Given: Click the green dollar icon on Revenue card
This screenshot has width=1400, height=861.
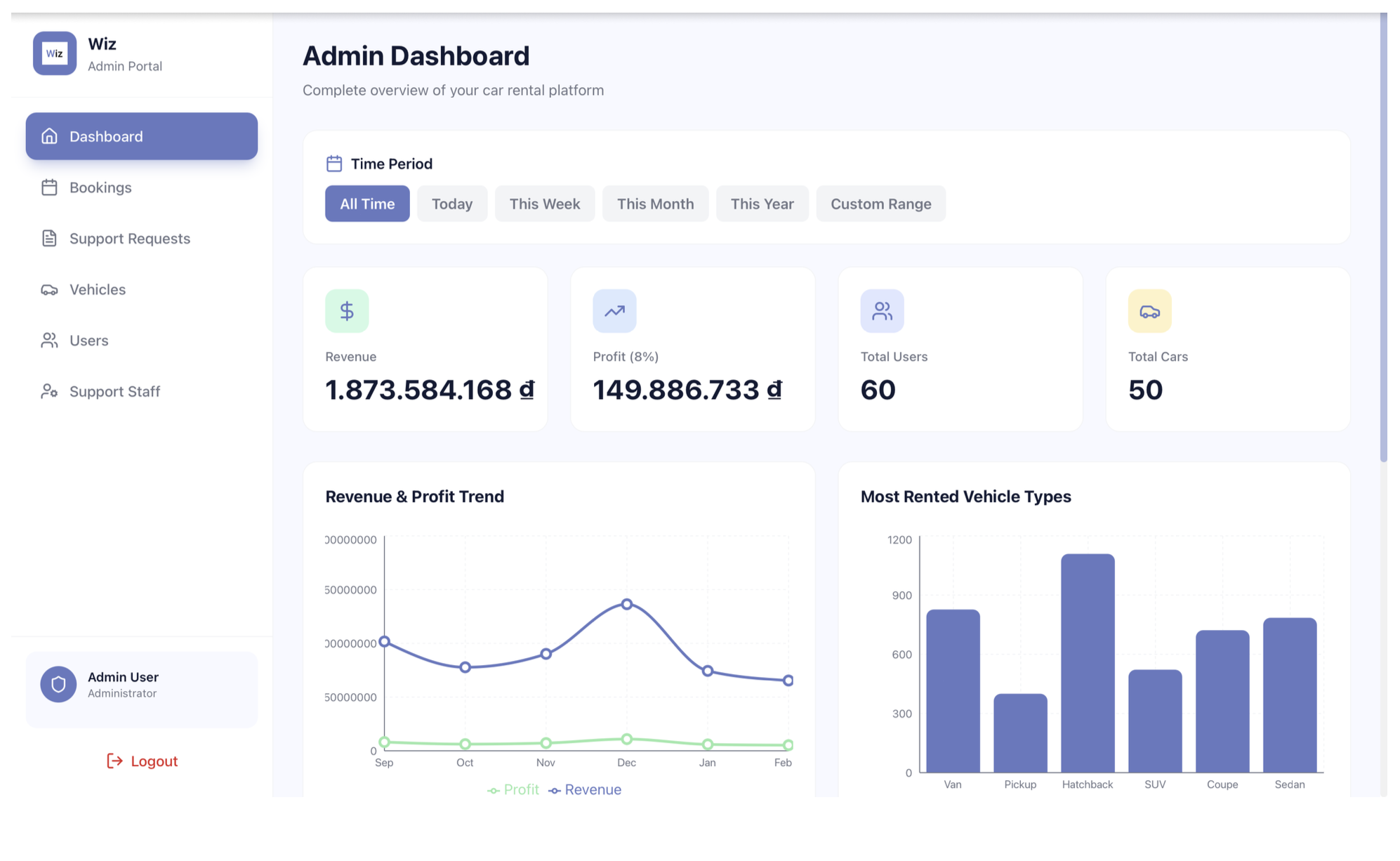Looking at the screenshot, I should pos(347,311).
